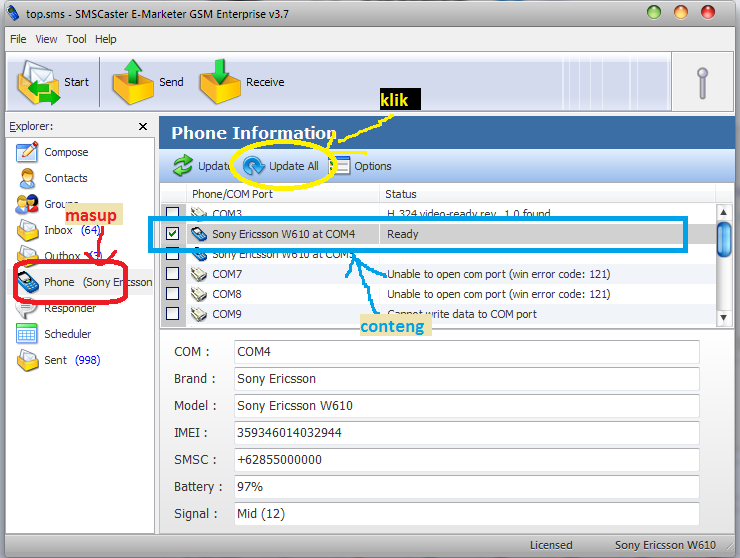Click the Send button label
740x558 pixels.
(x=171, y=82)
